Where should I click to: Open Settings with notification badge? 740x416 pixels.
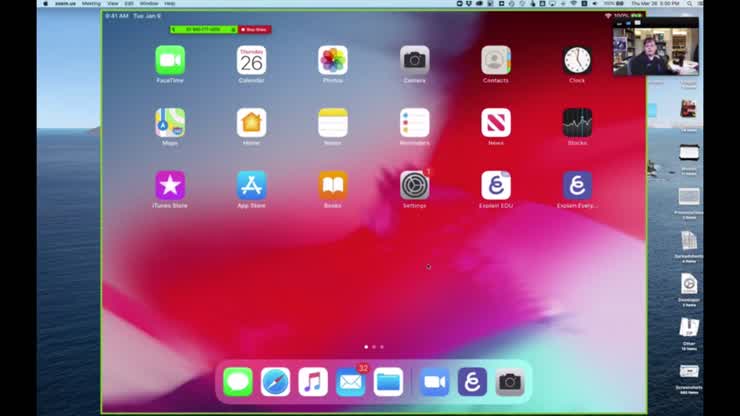[x=414, y=185]
